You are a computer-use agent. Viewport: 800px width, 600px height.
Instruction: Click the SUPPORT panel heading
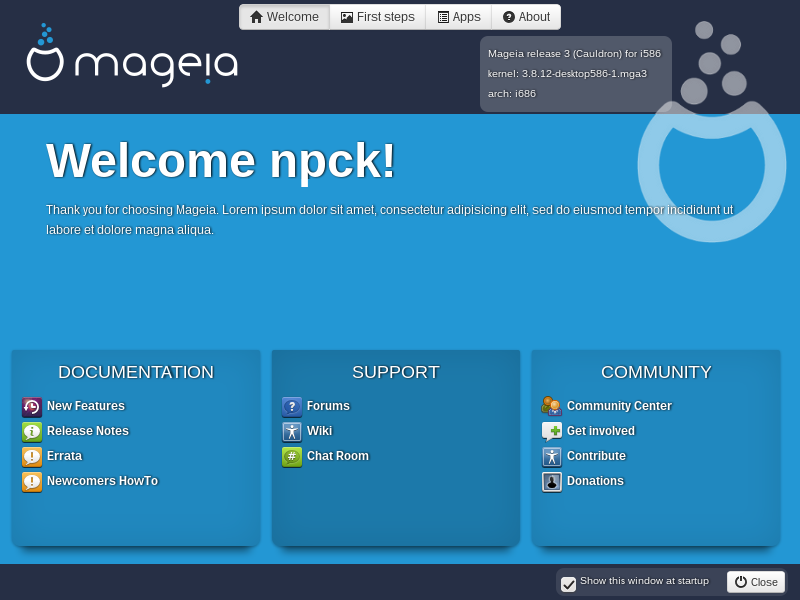click(x=396, y=372)
